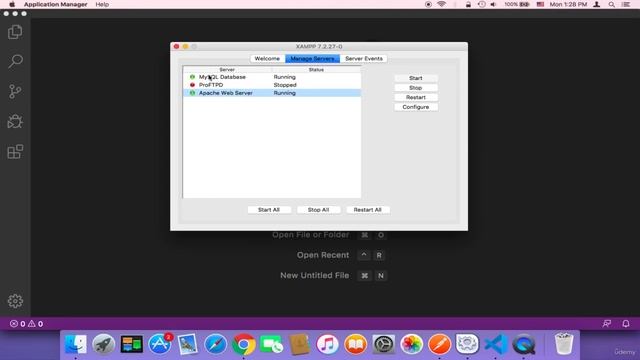Open the Trash in the Dock
640x360 pixels.
[564, 344]
